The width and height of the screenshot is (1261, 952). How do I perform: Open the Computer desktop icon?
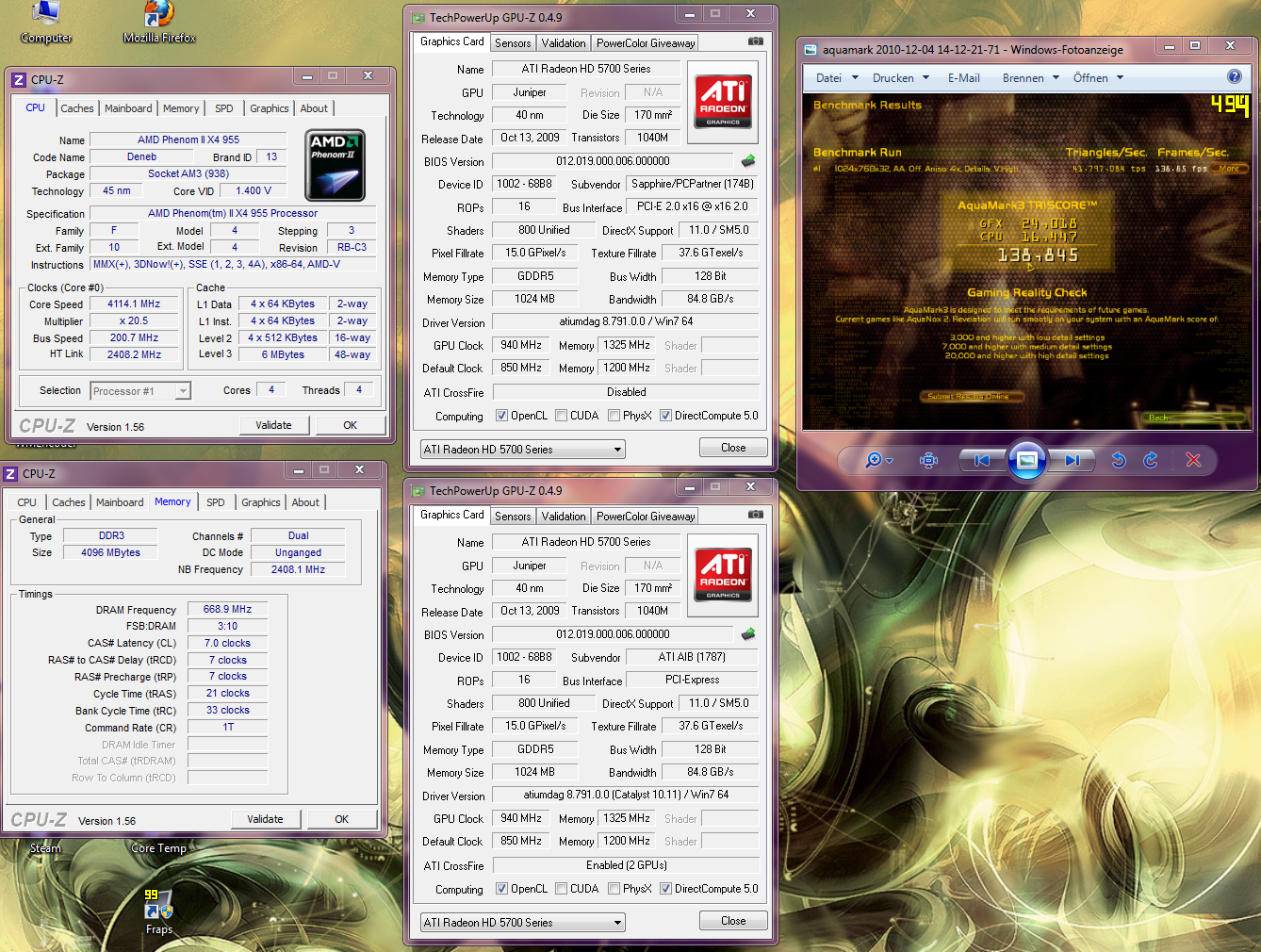click(45, 23)
